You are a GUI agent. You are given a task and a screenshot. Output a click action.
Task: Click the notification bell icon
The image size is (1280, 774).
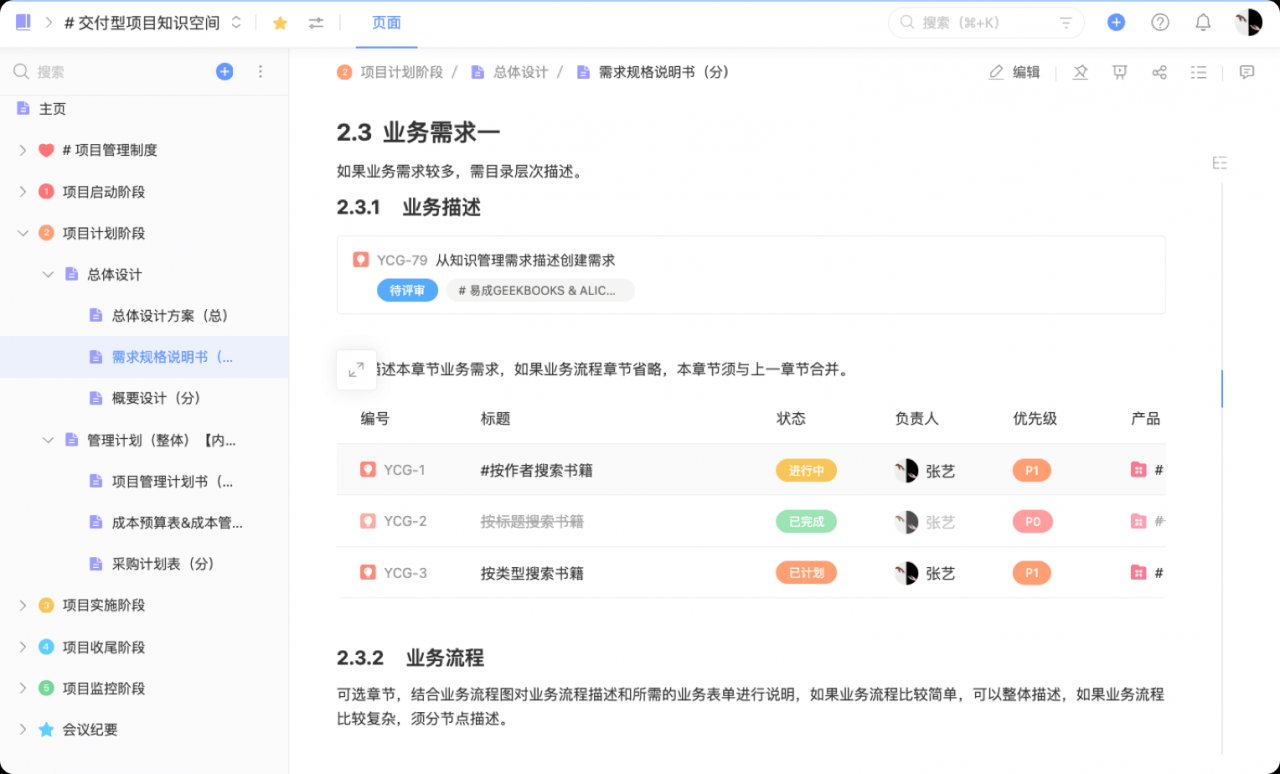point(1203,21)
